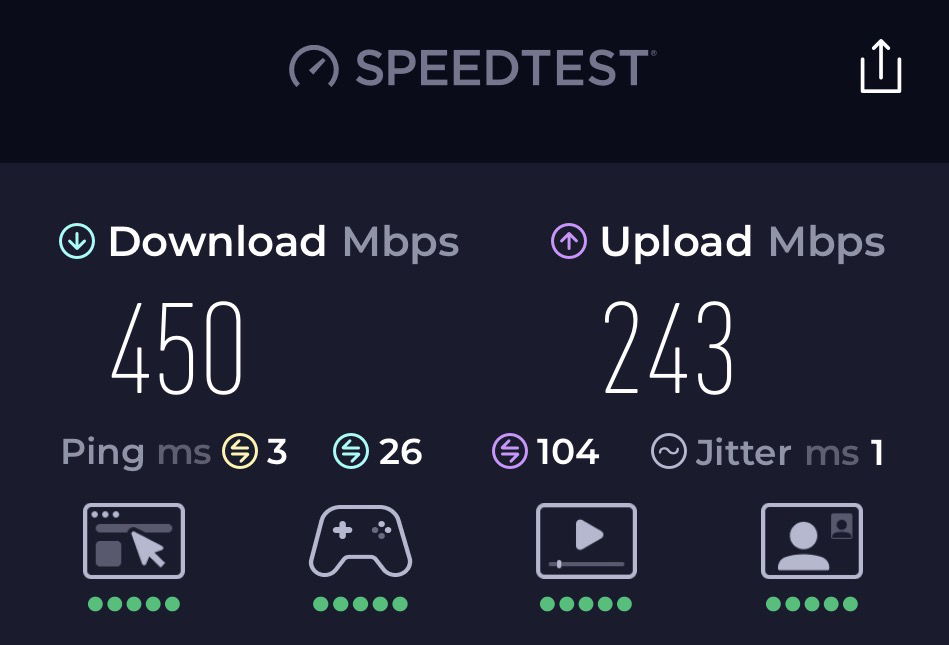The image size is (949, 645).
Task: Click the green rating dots under video chat
Action: point(812,604)
